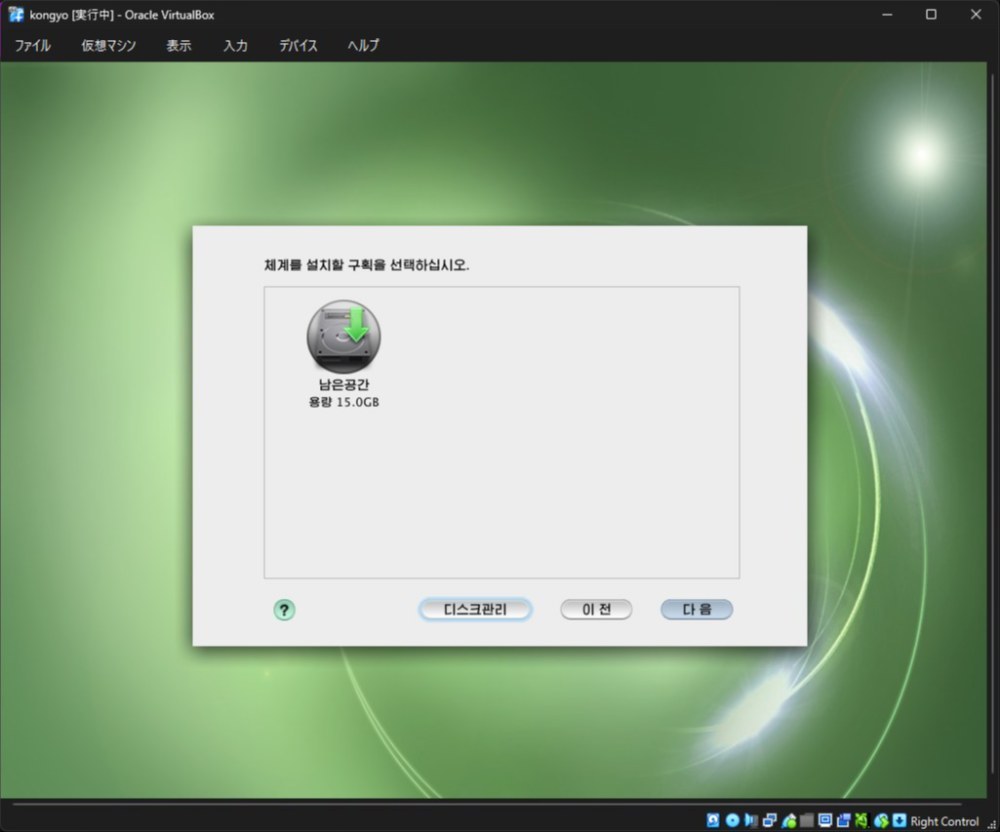Click the green virtualization features status icon
The height and width of the screenshot is (832, 1000).
click(862, 821)
